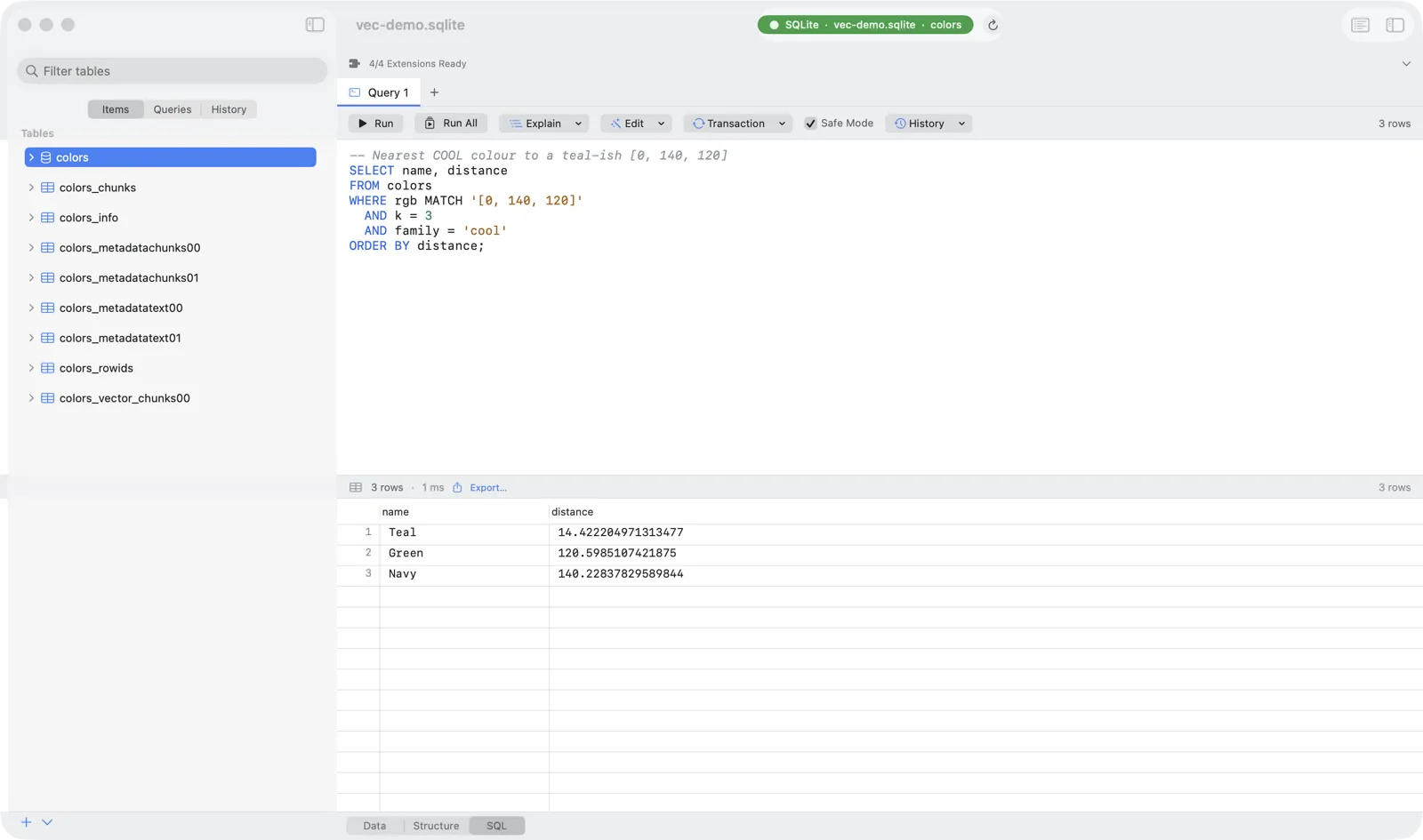The height and width of the screenshot is (840, 1423).
Task: Expand the colors table
Action: [x=31, y=157]
